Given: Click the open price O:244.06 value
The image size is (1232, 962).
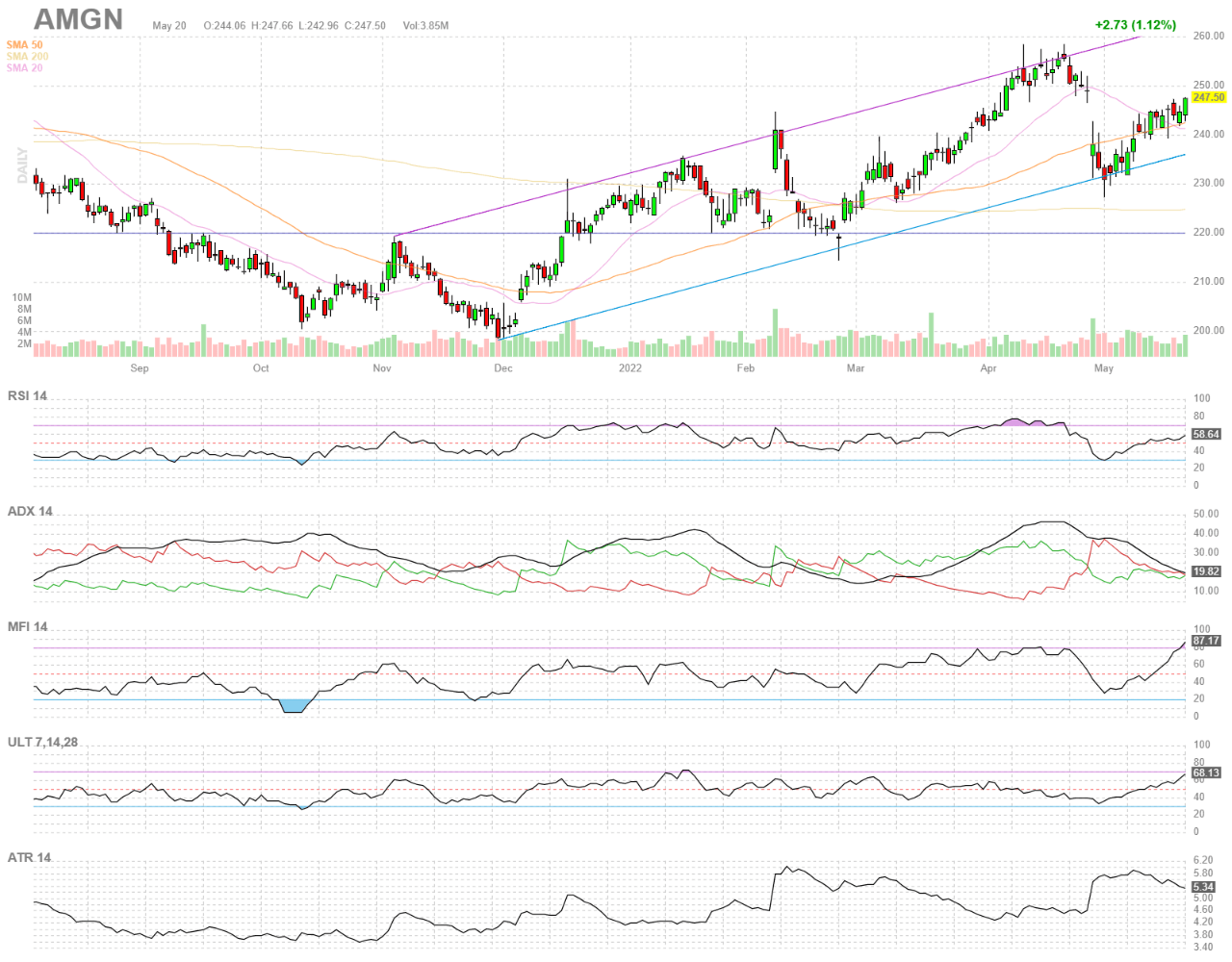Looking at the screenshot, I should (224, 26).
